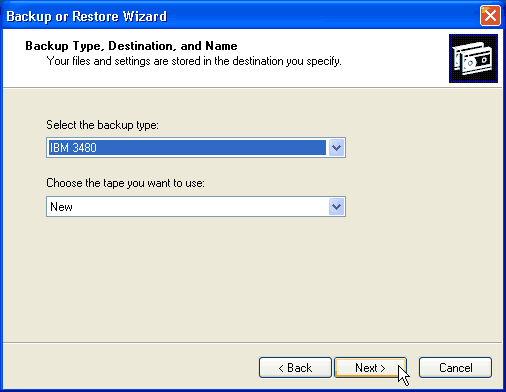Cancel the backup wizard
The width and height of the screenshot is (506, 392).
point(455,368)
